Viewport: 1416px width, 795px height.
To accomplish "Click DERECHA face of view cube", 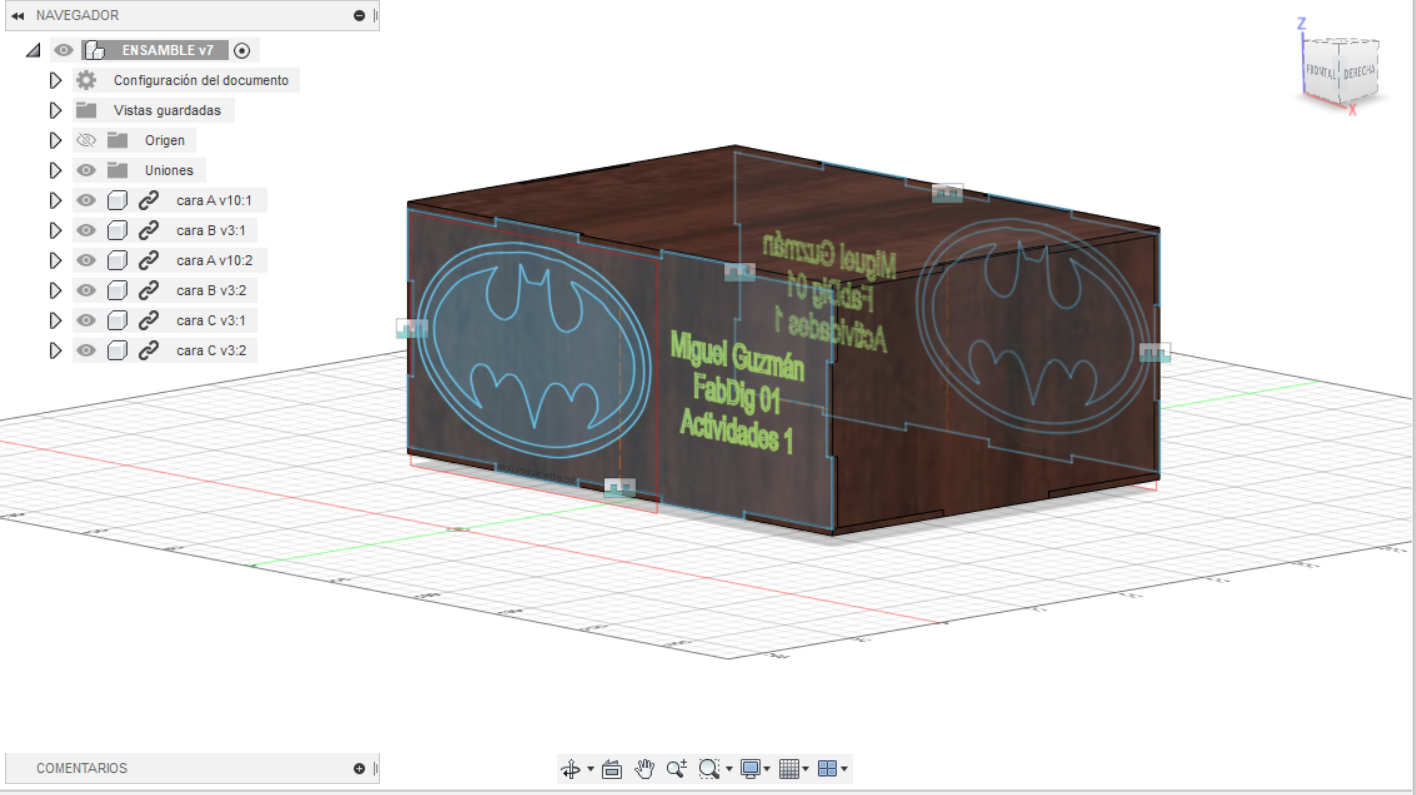I will pyautogui.click(x=1359, y=72).
